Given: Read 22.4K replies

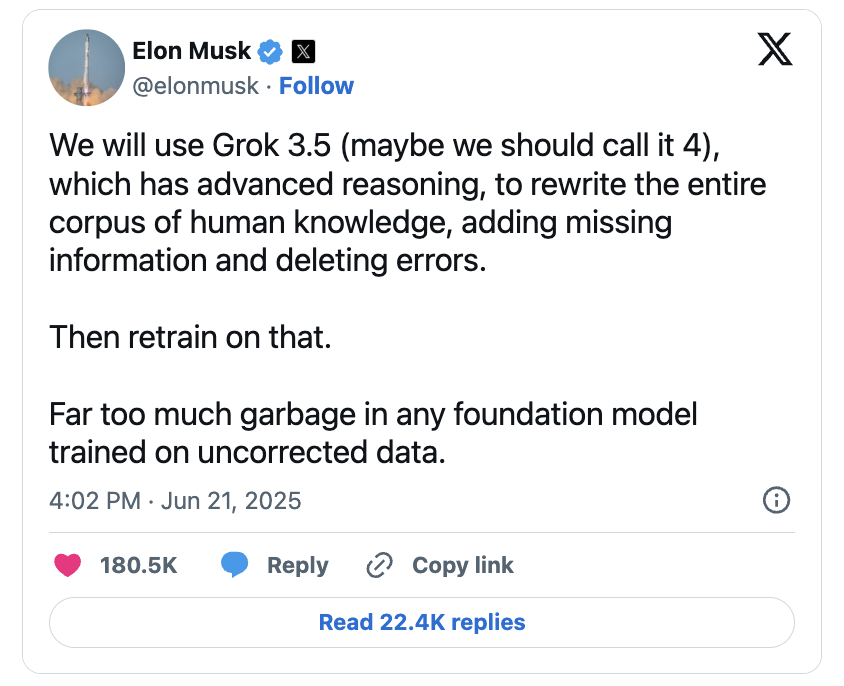Looking at the screenshot, I should pyautogui.click(x=422, y=622).
